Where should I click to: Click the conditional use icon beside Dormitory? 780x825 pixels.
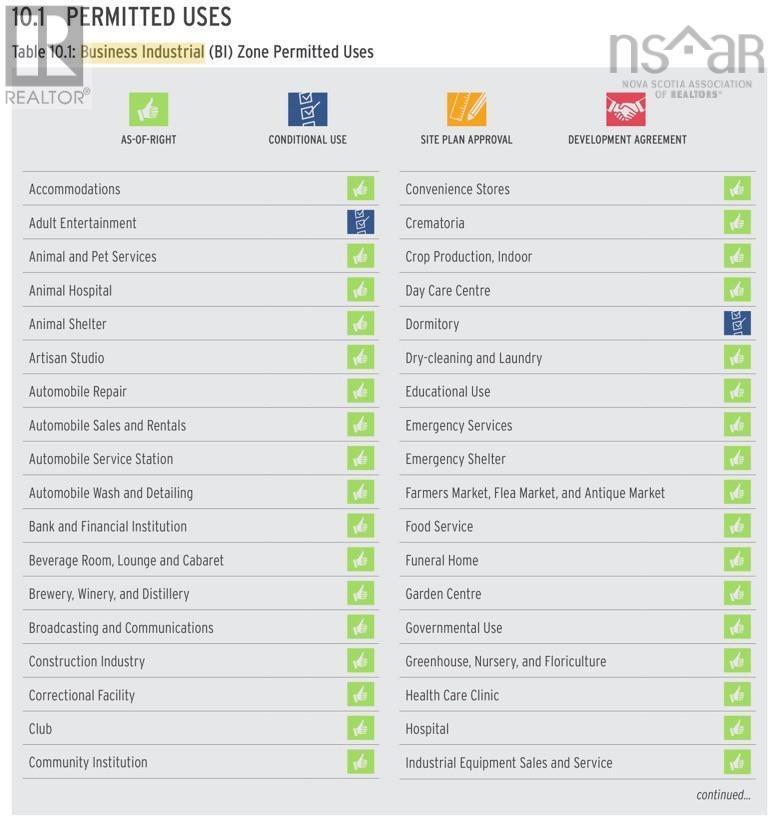737,323
